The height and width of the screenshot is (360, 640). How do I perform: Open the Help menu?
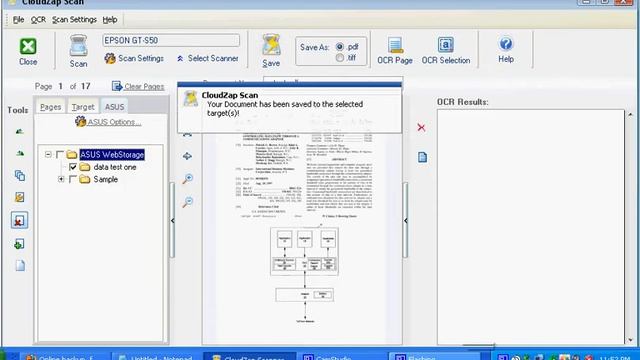110,20
